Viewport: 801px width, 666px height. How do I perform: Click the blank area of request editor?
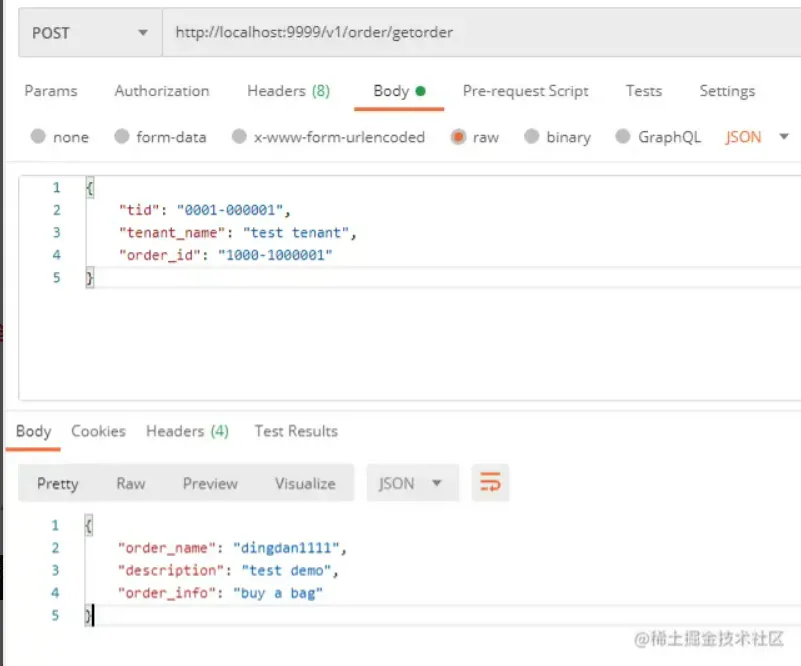click(x=409, y=345)
